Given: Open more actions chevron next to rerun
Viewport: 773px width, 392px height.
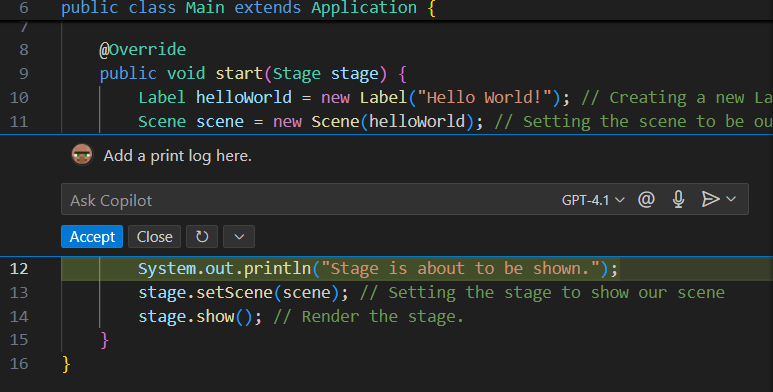Looking at the screenshot, I should click(x=239, y=237).
